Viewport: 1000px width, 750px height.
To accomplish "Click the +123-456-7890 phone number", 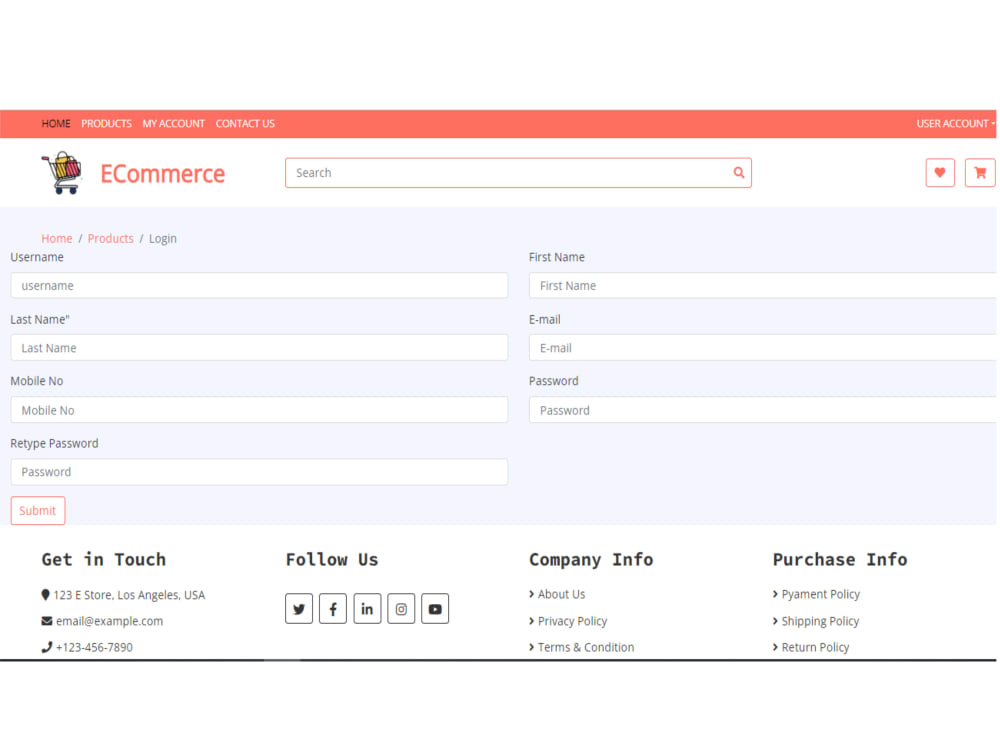I will [x=94, y=647].
